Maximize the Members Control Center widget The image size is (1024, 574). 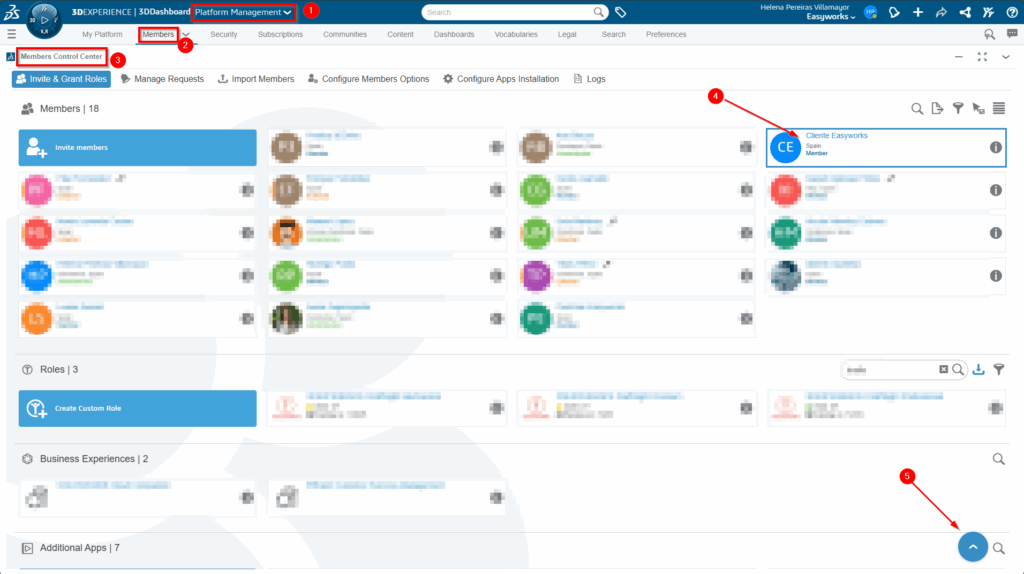point(982,57)
